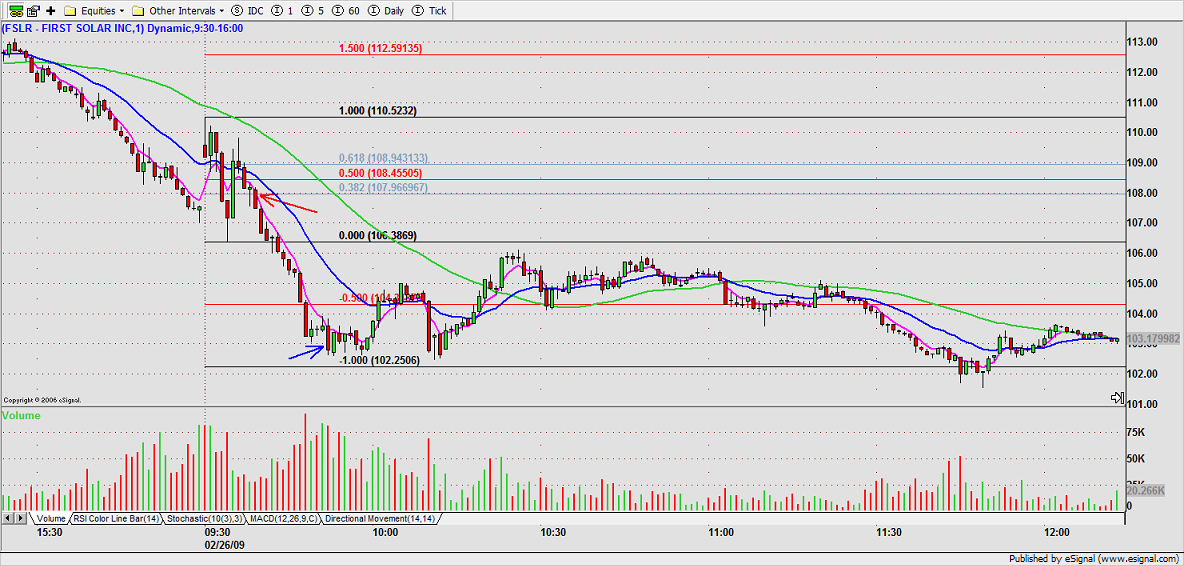Viewport: 1184px width, 566px height.
Task: Click the 75K volume axis label
Action: click(1134, 433)
